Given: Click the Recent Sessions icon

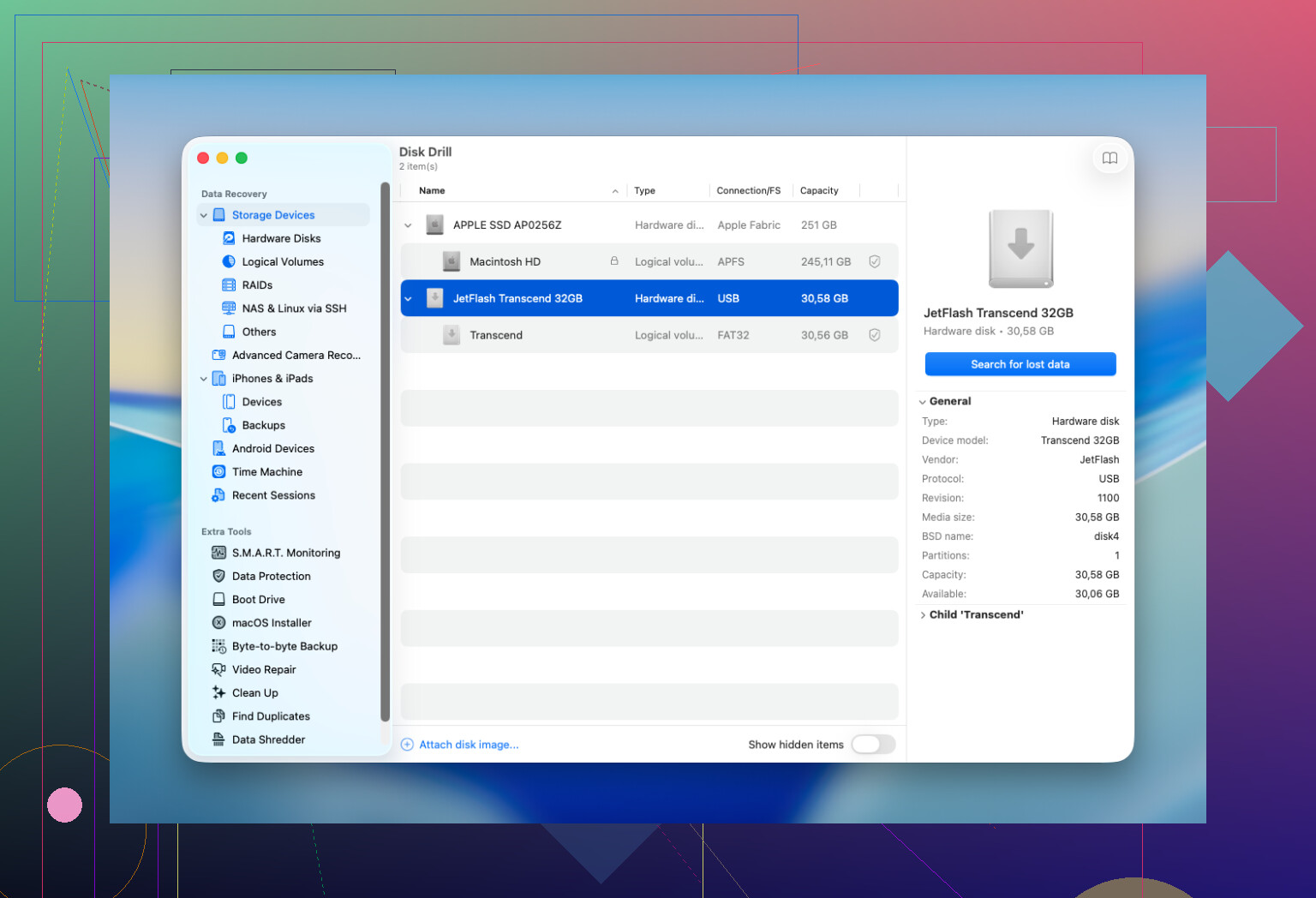Looking at the screenshot, I should (219, 495).
